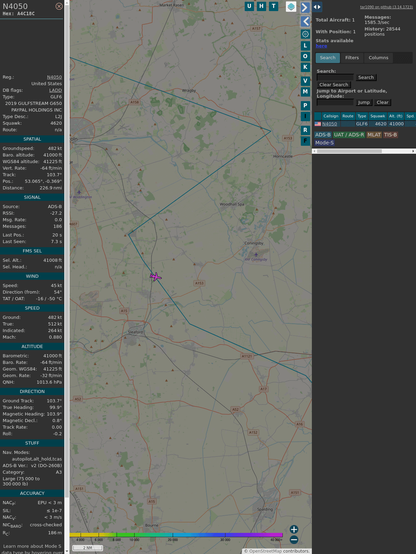The width and height of the screenshot is (416, 554).
Task: Click the T map toggle button
Action: point(273,6)
